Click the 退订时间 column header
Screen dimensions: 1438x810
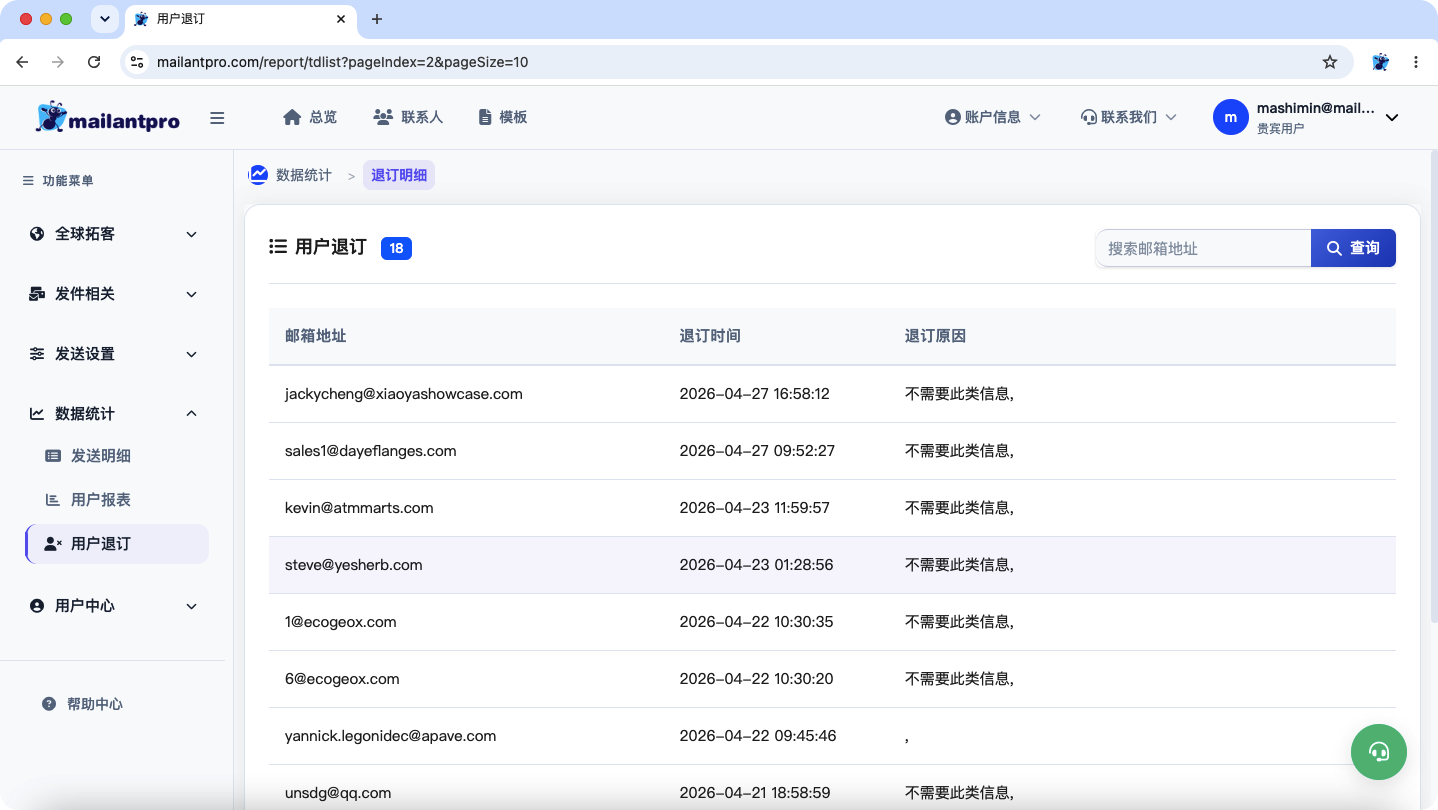[x=710, y=336]
